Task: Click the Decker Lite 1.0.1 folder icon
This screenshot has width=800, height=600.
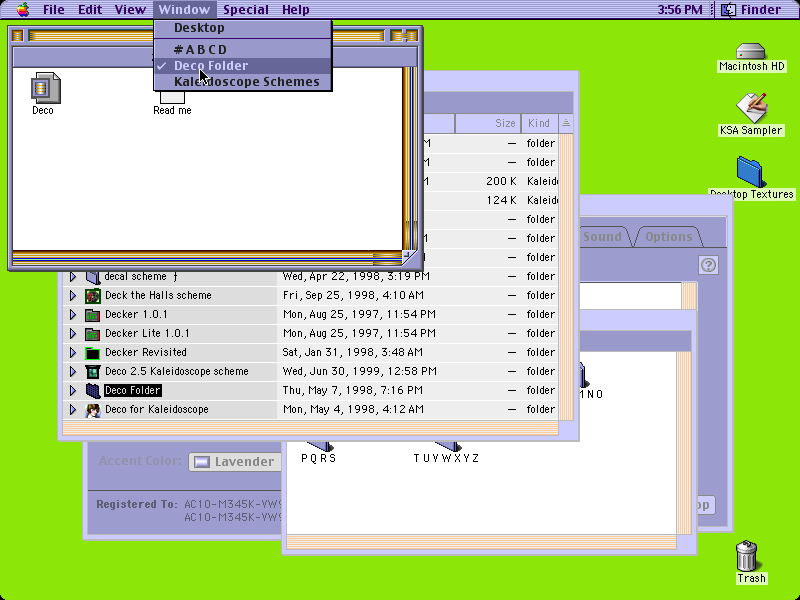Action: (92, 334)
